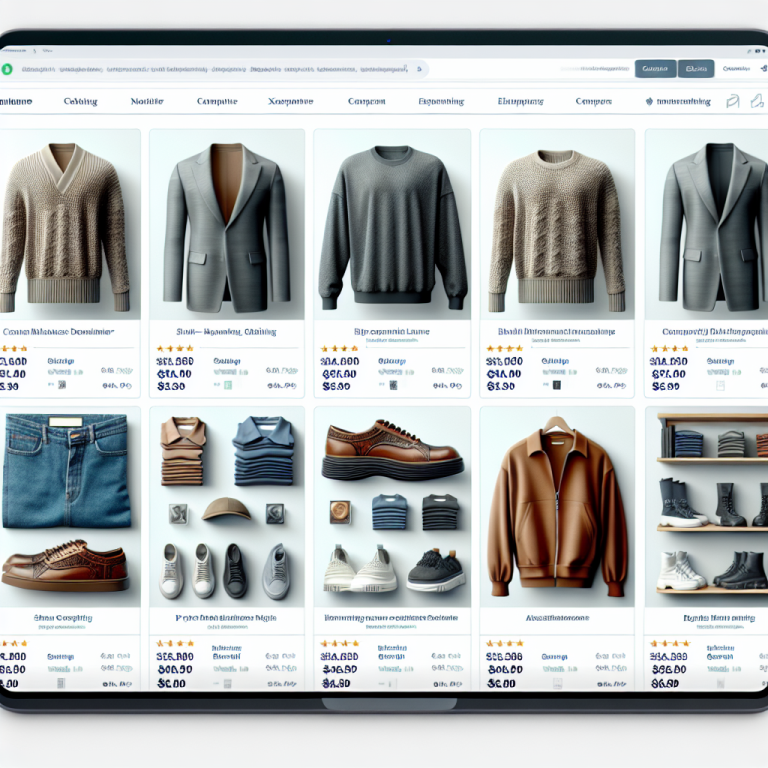The height and width of the screenshot is (768, 768).
Task: Open the brown zip-up jacket product image
Action: click(x=557, y=507)
